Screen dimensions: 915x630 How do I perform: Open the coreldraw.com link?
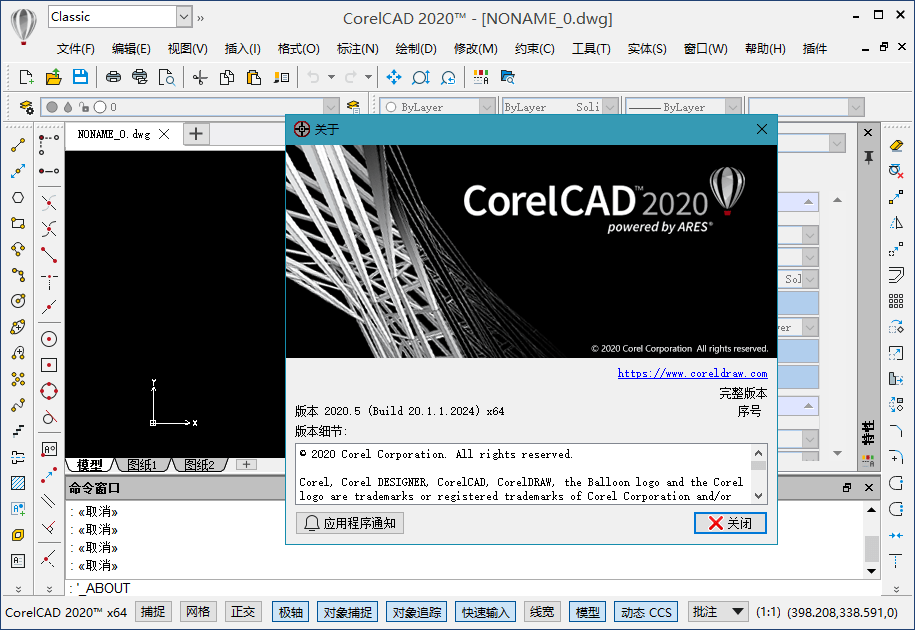[x=692, y=373]
